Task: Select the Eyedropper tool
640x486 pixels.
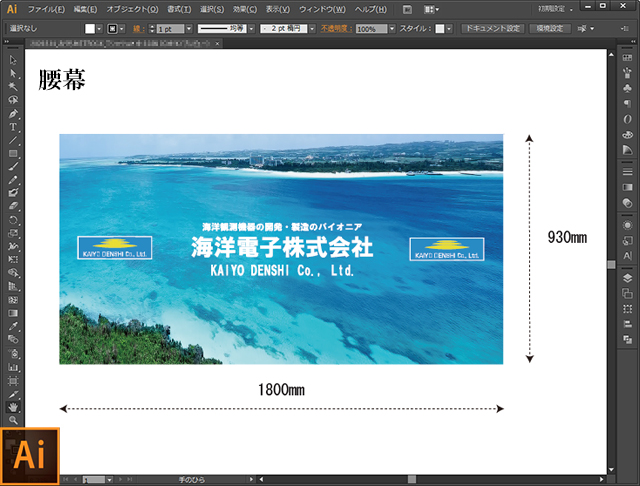Action: pos(13,326)
